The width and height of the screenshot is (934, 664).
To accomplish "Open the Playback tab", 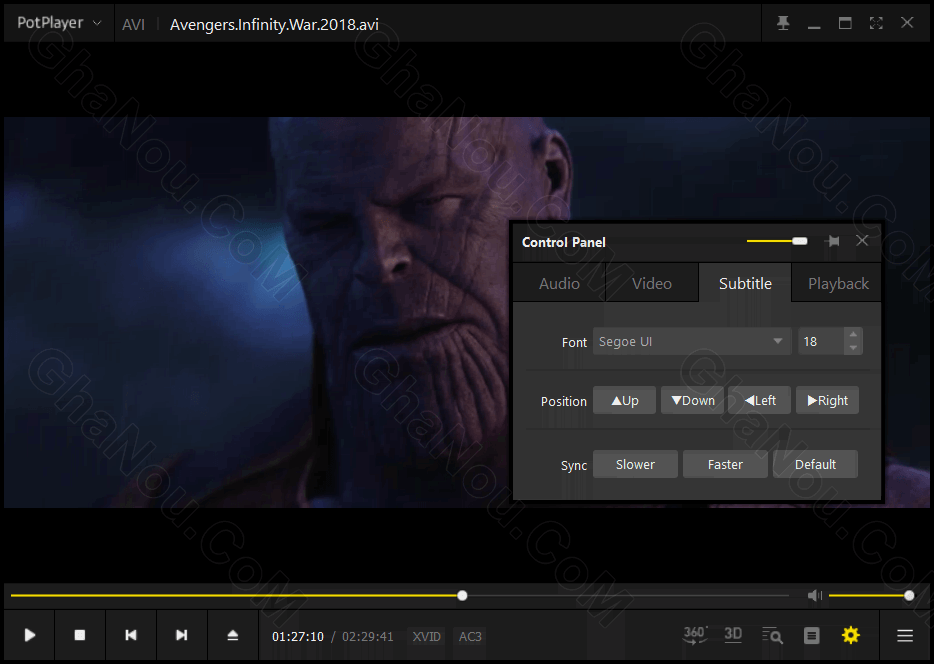I will (838, 283).
